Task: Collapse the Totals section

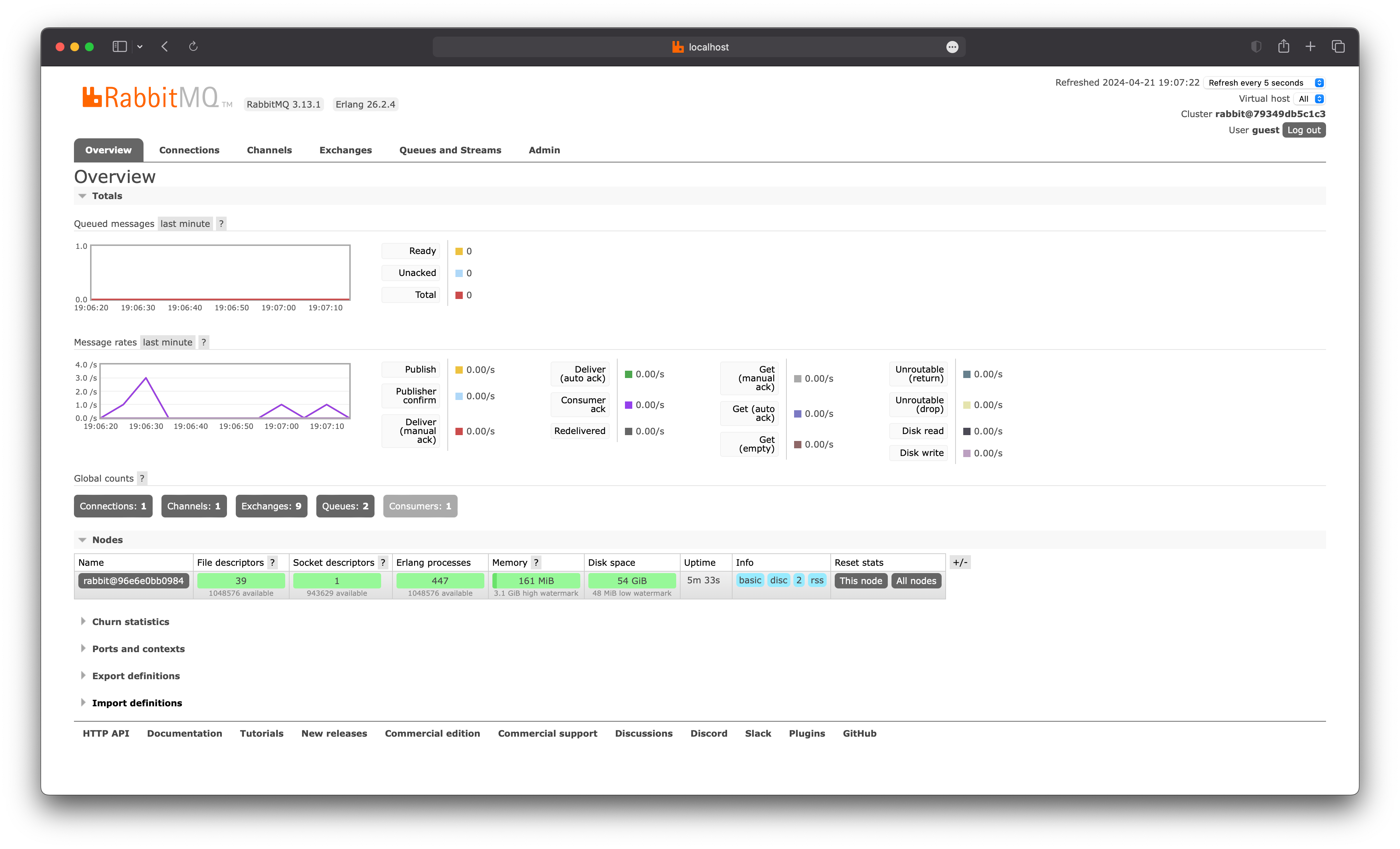Action: click(107, 196)
